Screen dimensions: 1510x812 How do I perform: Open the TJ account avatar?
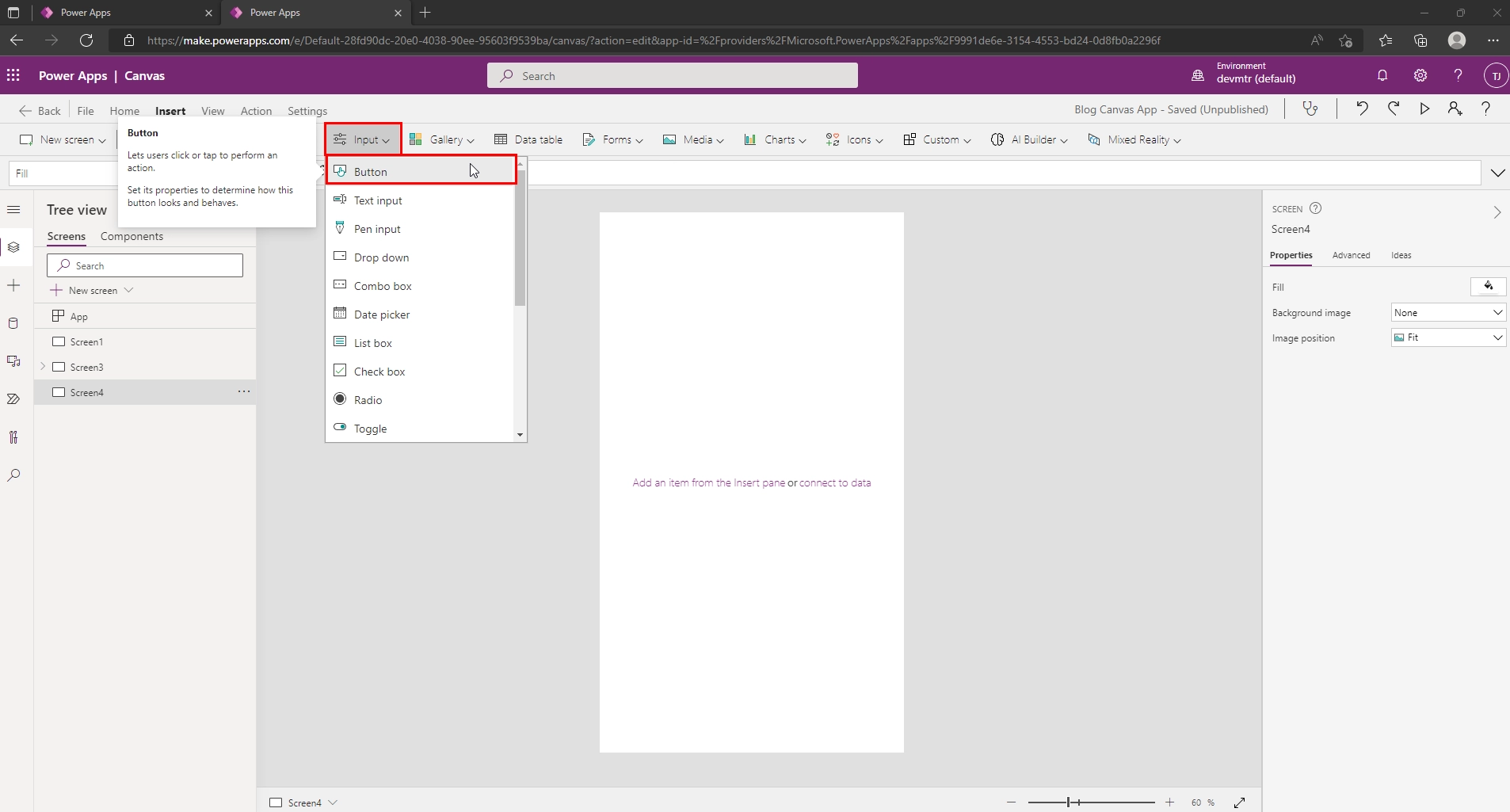pos(1496,76)
